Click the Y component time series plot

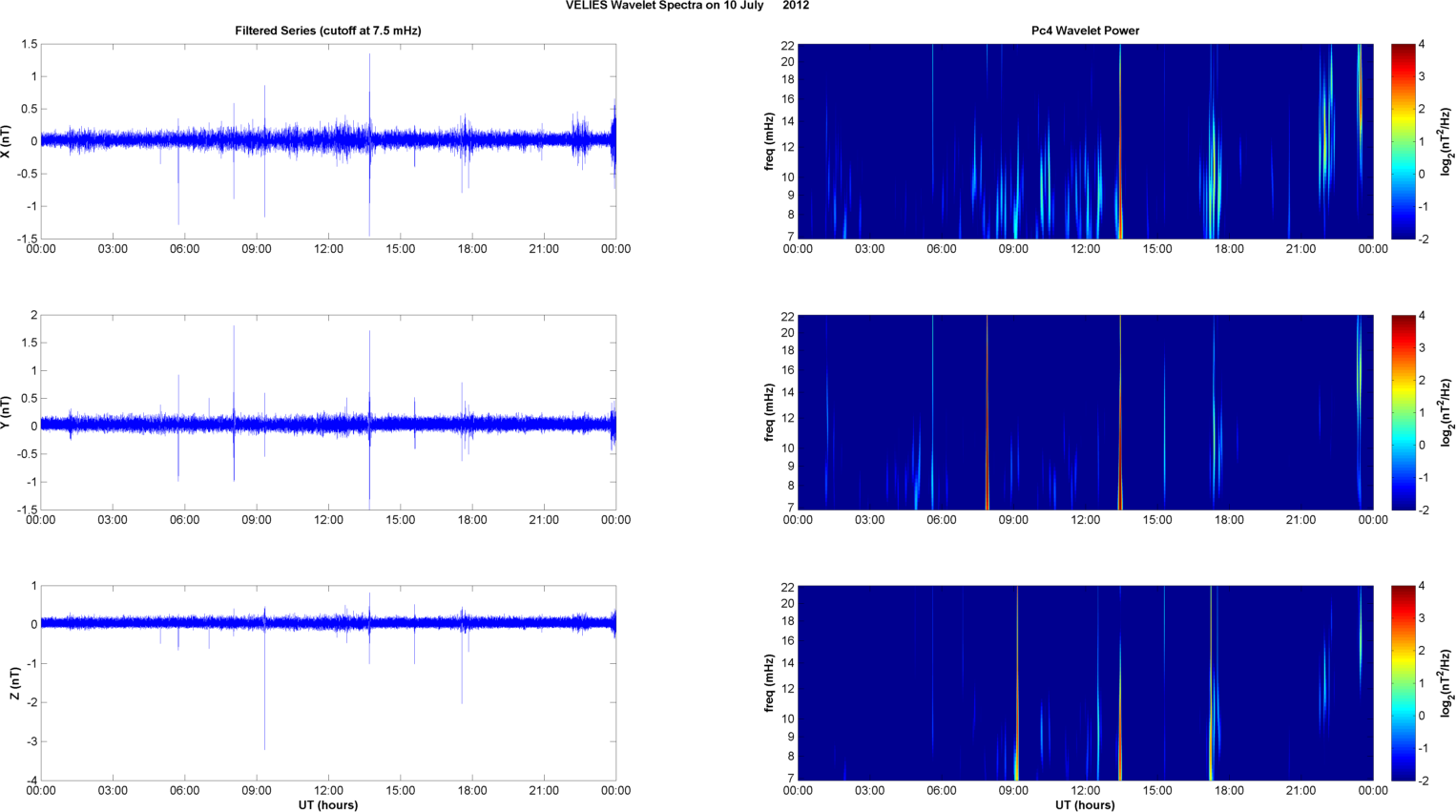point(327,412)
